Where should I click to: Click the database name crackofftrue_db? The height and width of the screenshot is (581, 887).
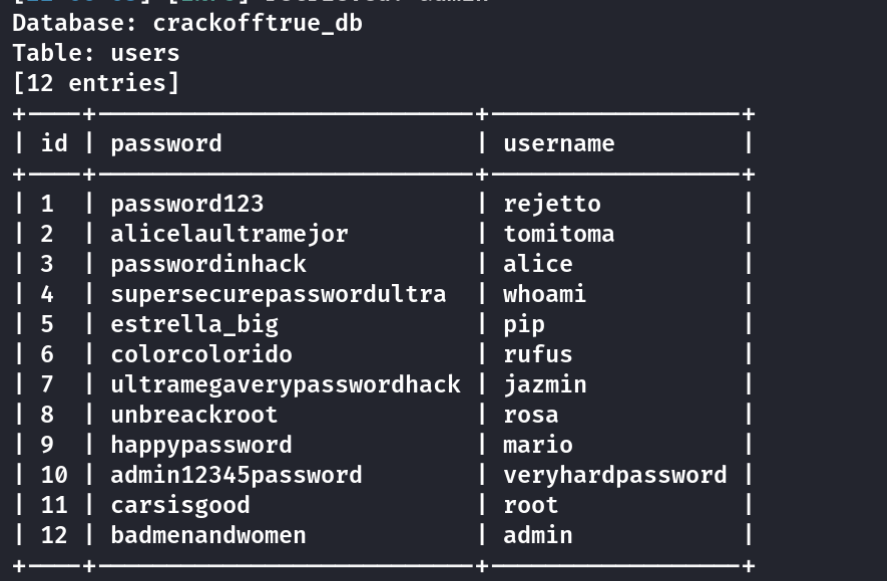[x=257, y=24]
